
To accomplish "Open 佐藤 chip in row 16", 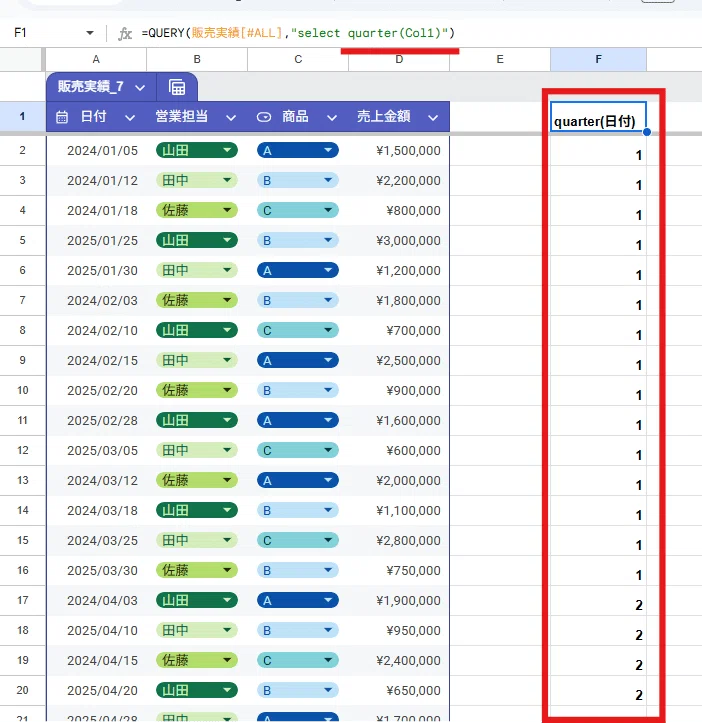I will [x=196, y=570].
